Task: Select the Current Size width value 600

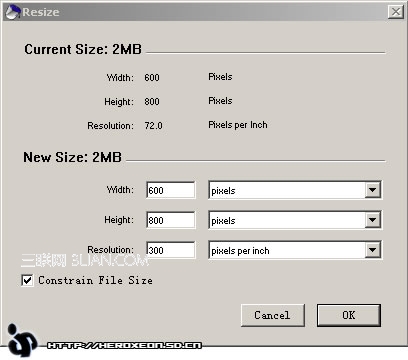Action: pos(152,78)
